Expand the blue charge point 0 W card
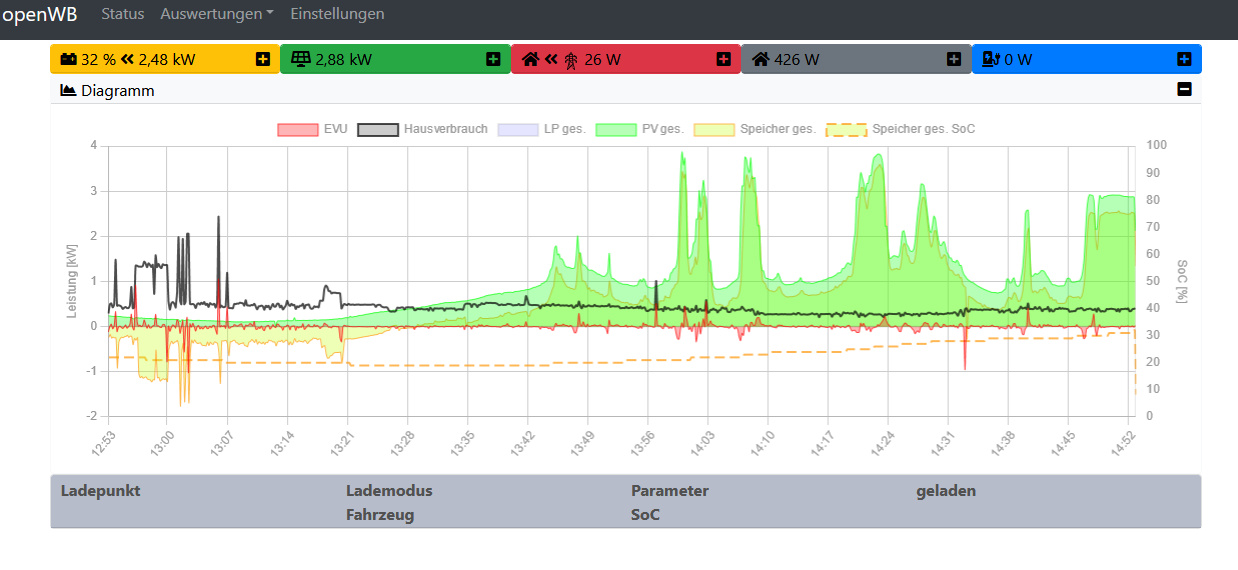The width and height of the screenshot is (1238, 570). coord(1184,59)
